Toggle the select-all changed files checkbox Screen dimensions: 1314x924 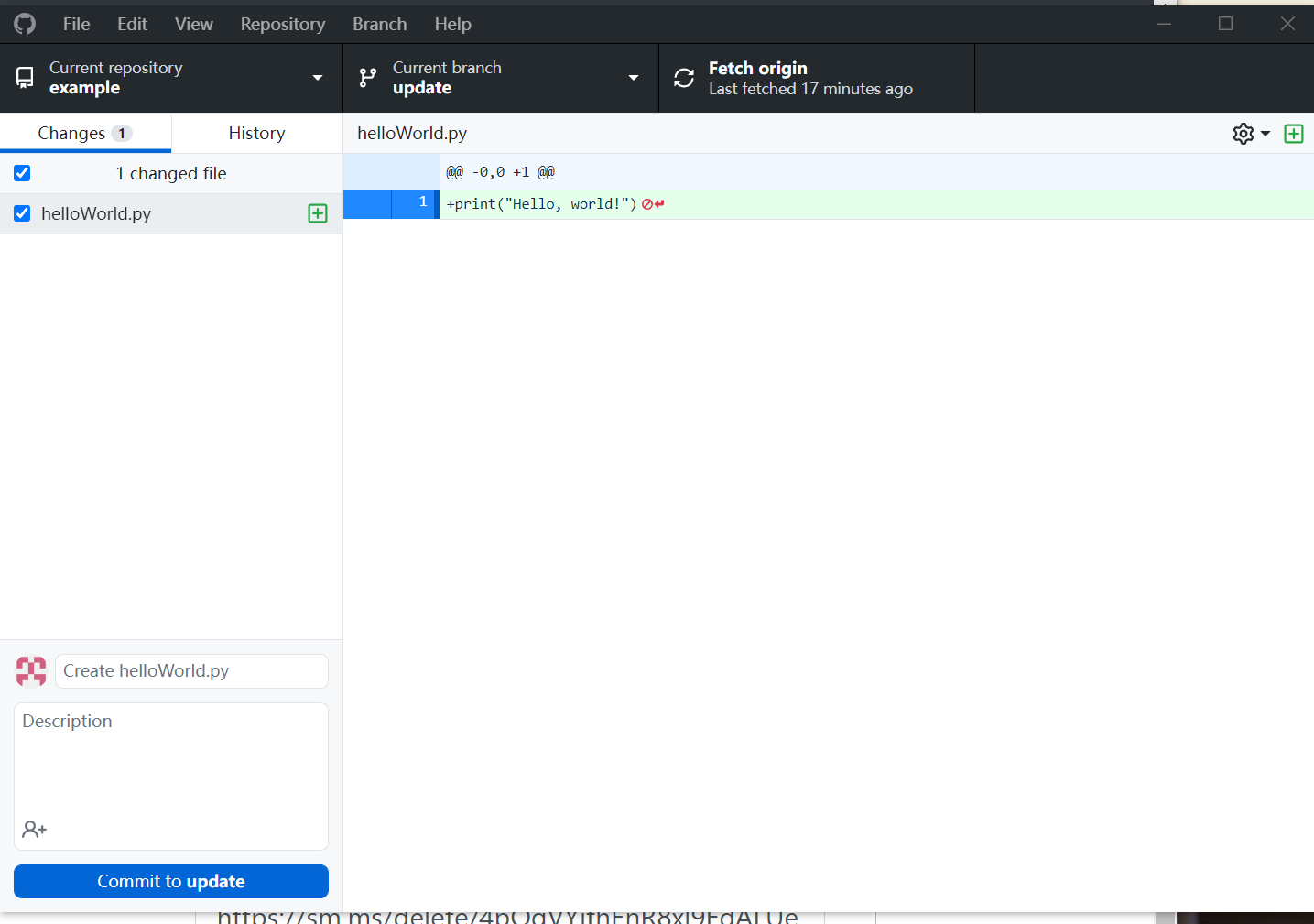coord(22,173)
